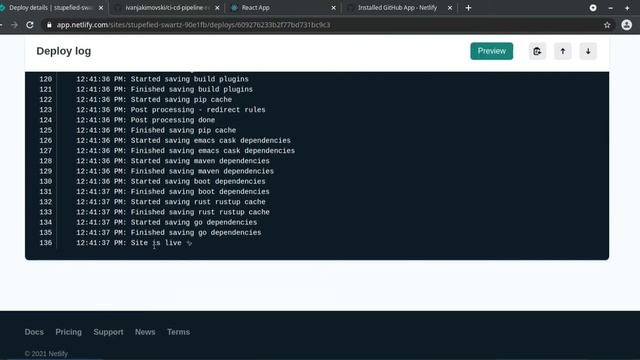Switch to ivanjakimovski ci-cd-pipeline tab
Viewport: 640px width, 360px height.
click(167, 8)
